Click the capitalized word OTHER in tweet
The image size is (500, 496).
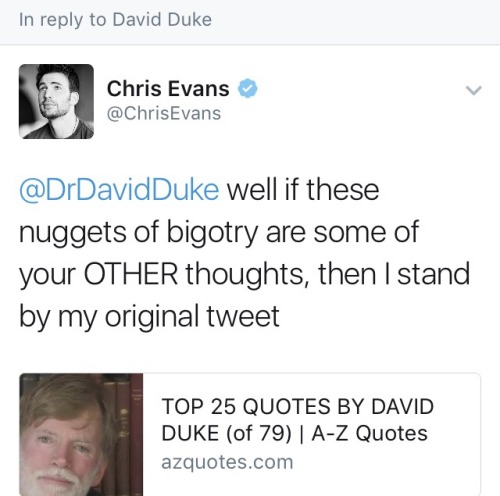(x=131, y=274)
